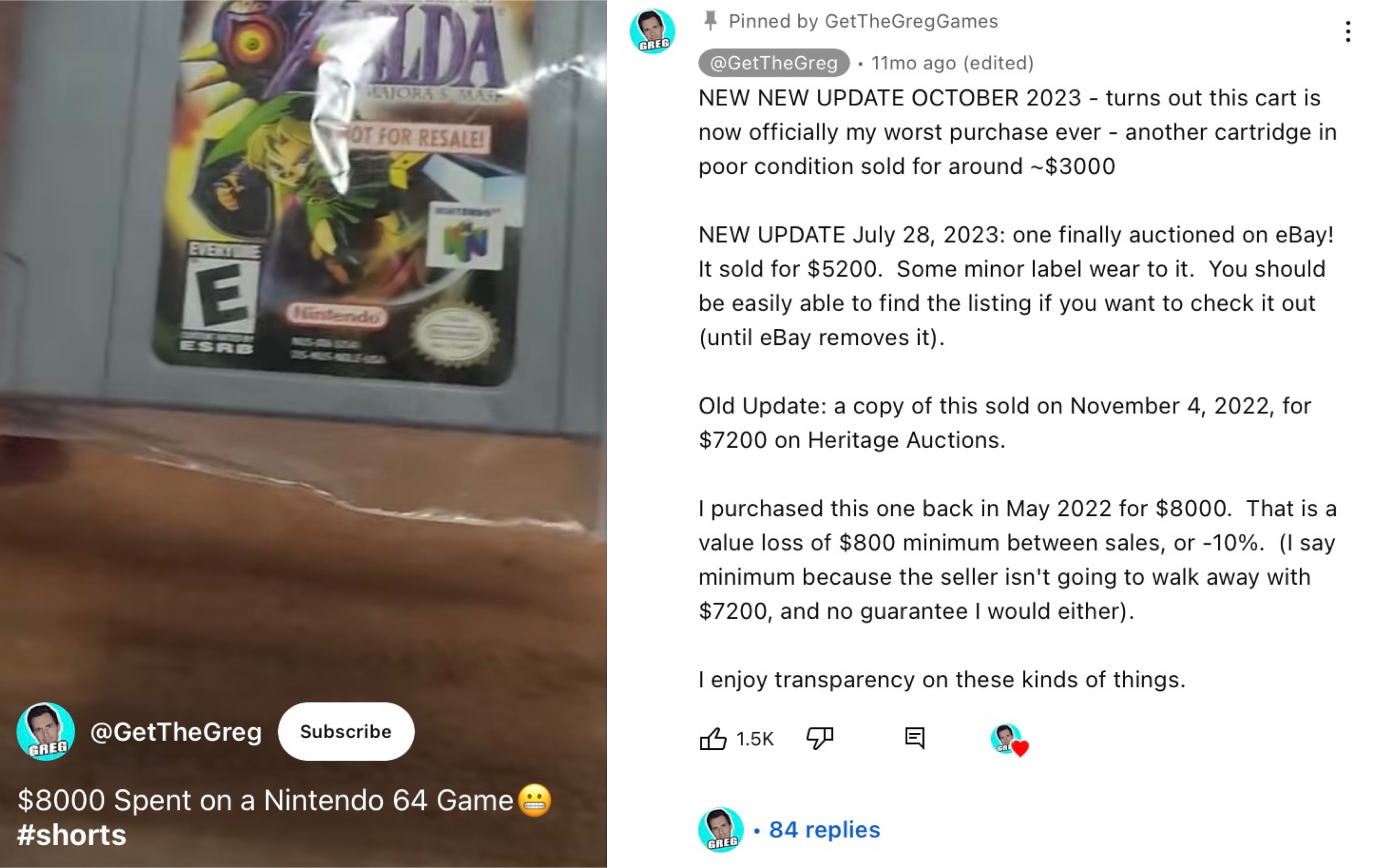Open channel avatar next to Subscribe button
1394x868 pixels.
(x=46, y=731)
